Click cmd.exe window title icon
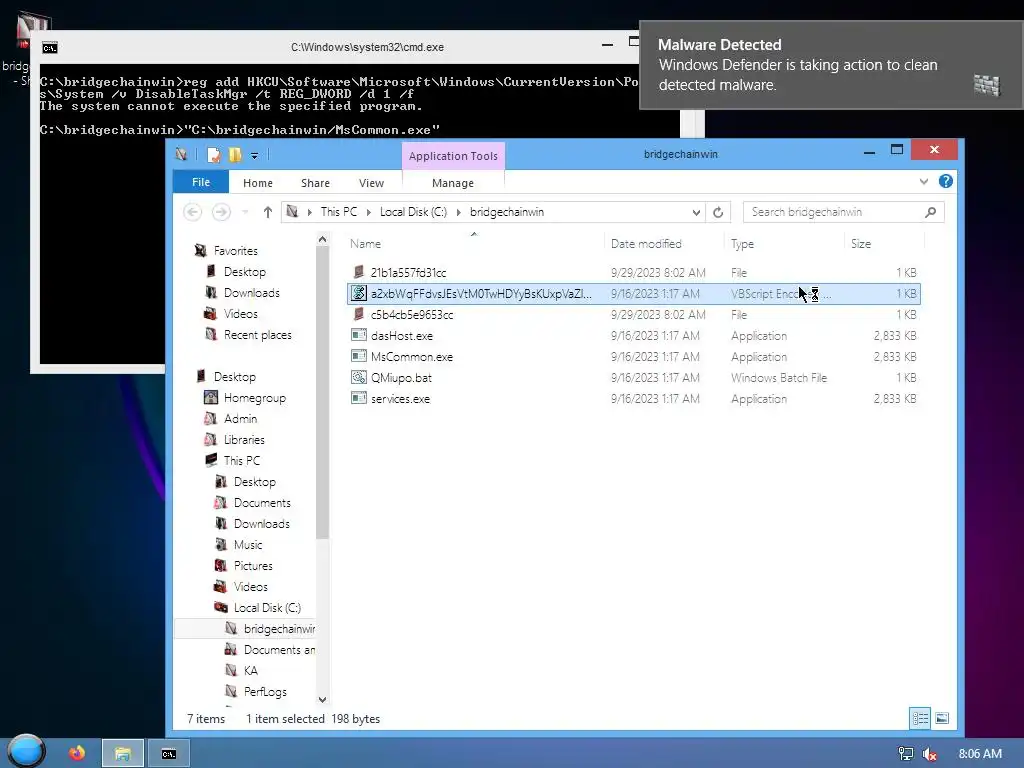The width and height of the screenshot is (1024, 768). coord(50,48)
